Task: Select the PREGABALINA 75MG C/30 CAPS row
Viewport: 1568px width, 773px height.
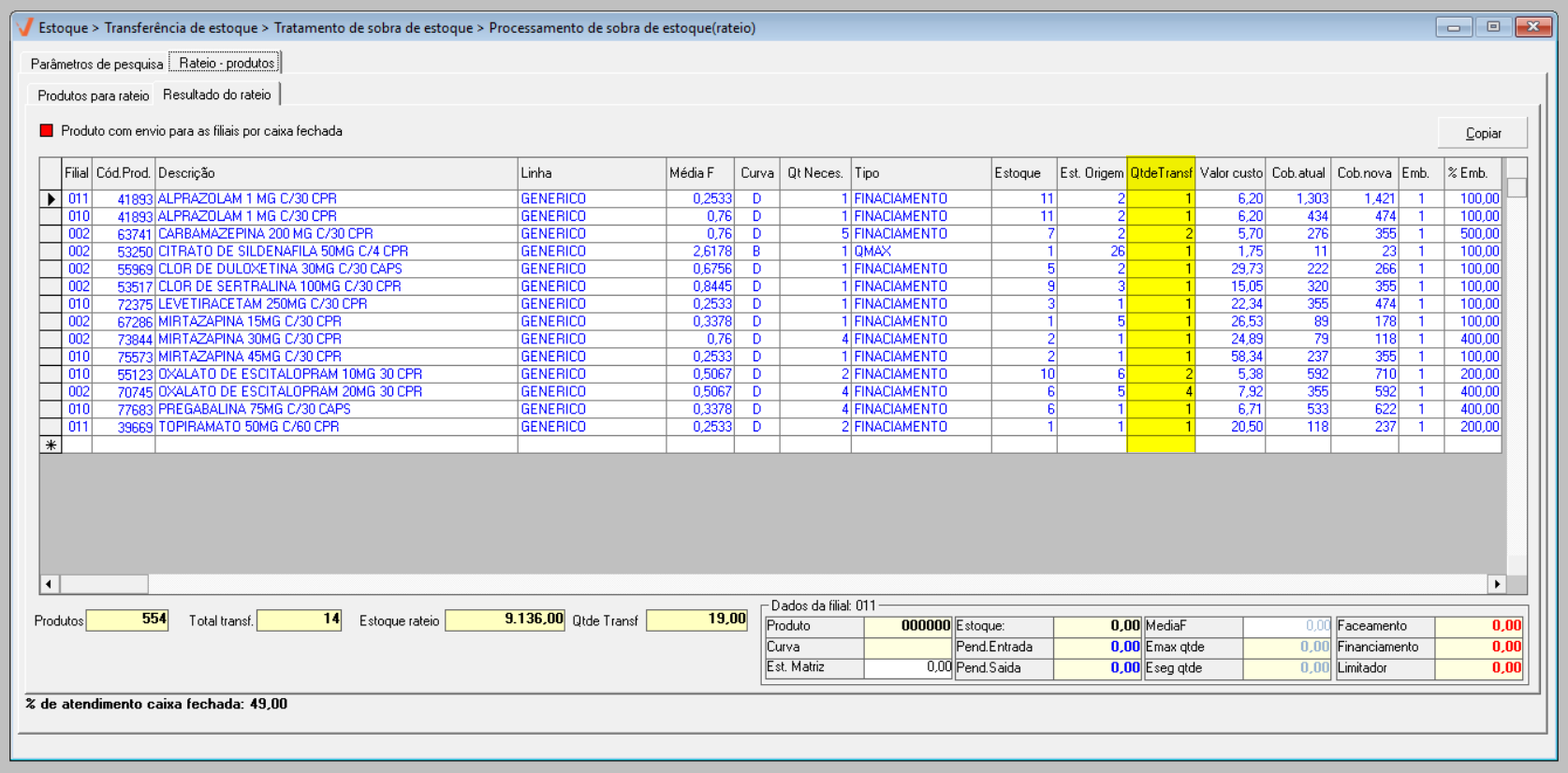Action: (x=255, y=410)
